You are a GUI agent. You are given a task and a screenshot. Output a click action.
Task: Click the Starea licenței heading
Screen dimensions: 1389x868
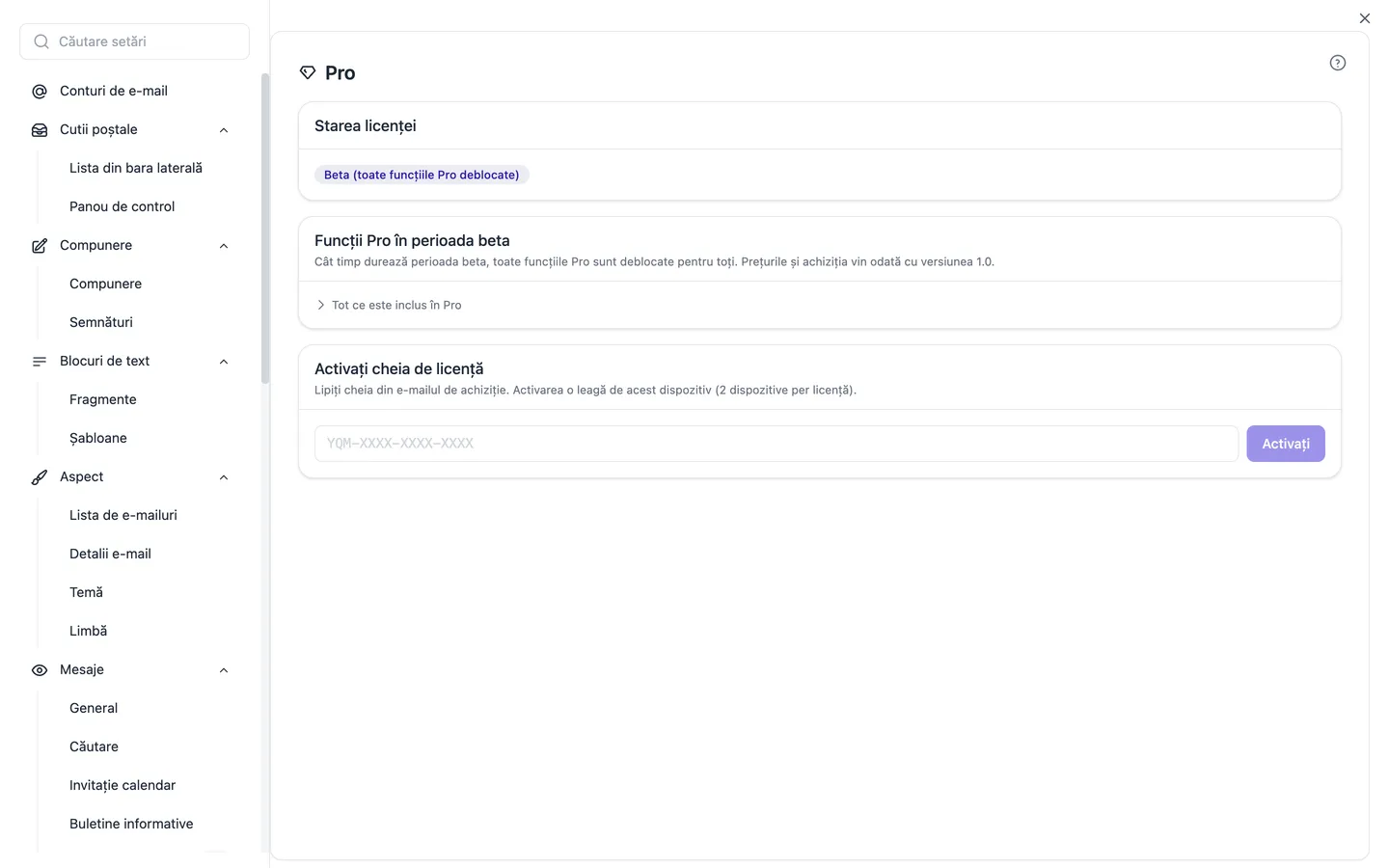[366, 126]
